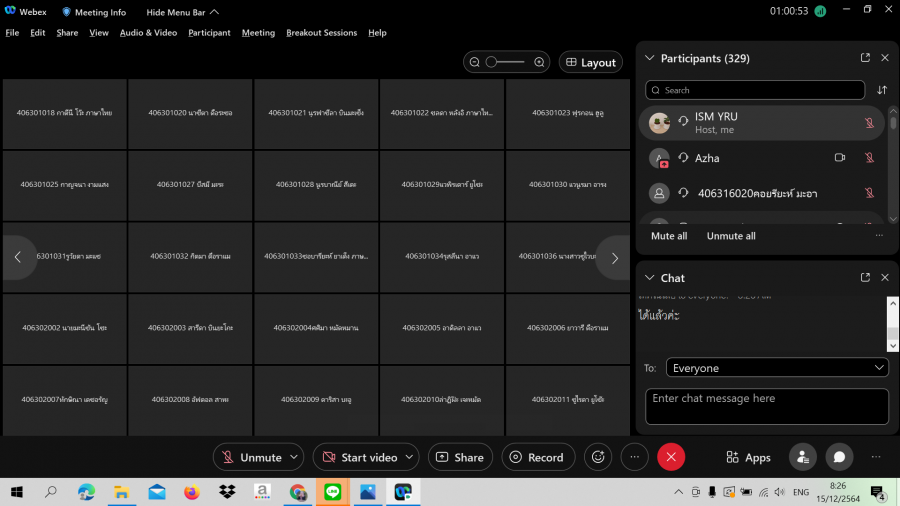This screenshot has width=900, height=506.
Task: Open the Breakout Sessions menu
Action: (x=321, y=33)
